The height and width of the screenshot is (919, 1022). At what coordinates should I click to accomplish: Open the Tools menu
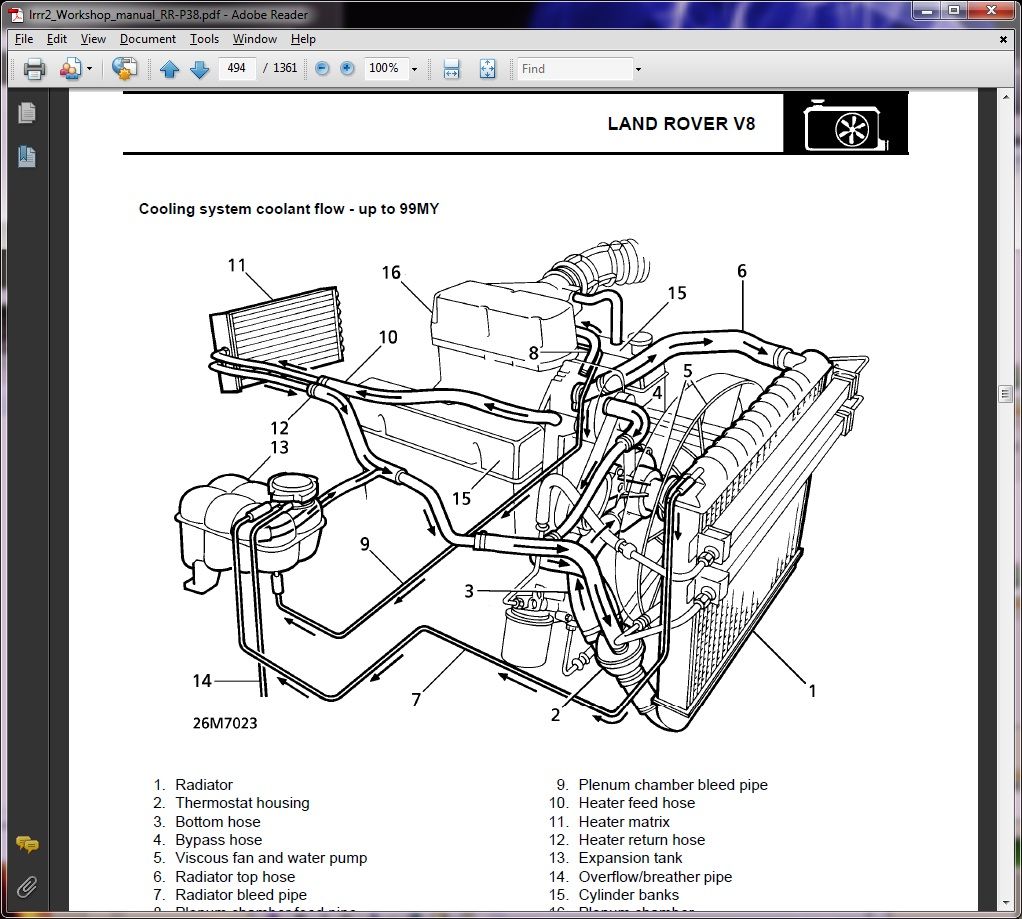coord(204,39)
